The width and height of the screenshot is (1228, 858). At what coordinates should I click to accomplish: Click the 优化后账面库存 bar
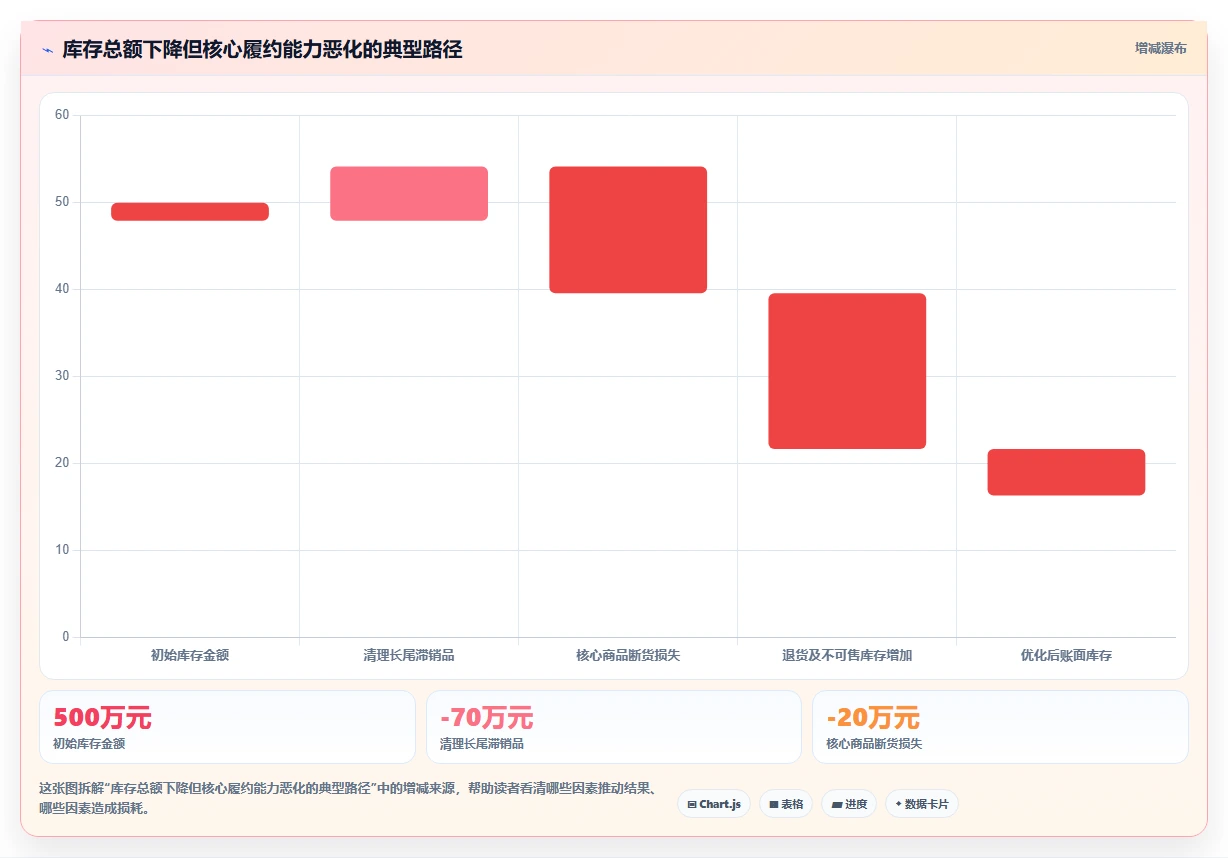tap(1066, 472)
